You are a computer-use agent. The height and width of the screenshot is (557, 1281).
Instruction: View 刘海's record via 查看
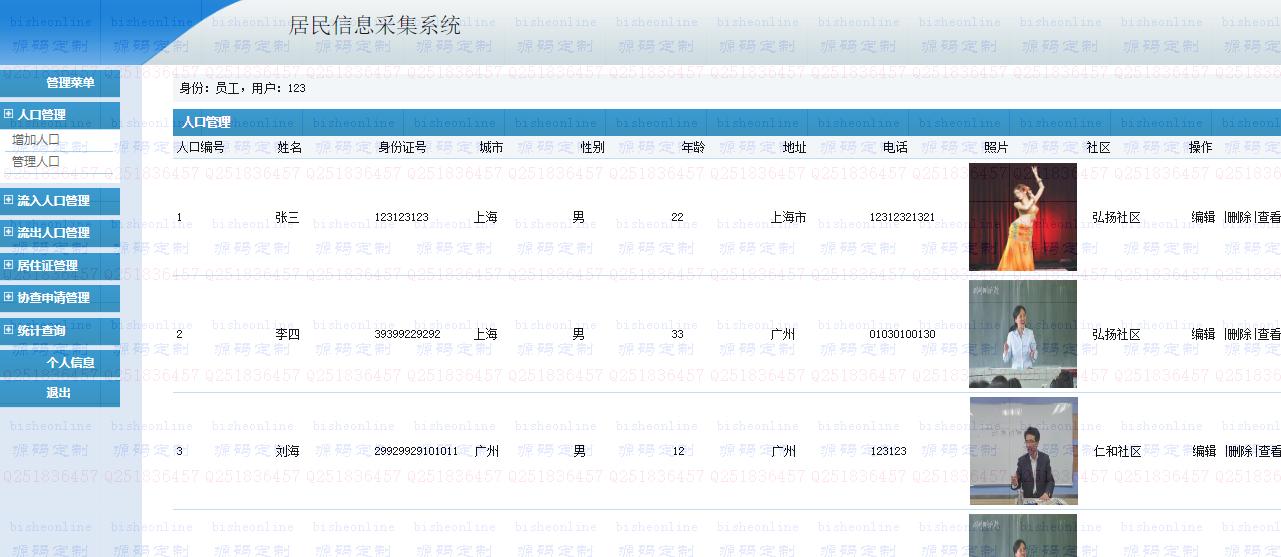pyautogui.click(x=1269, y=451)
